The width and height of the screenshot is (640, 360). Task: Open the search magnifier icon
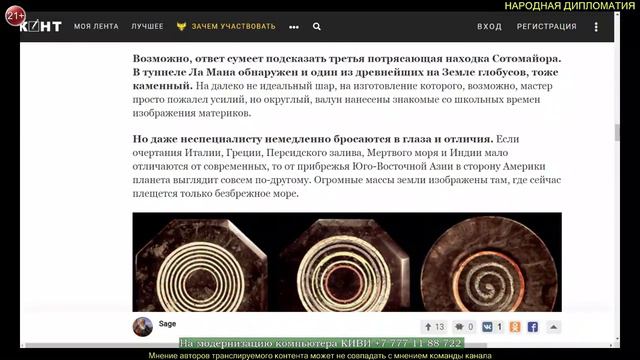317,27
